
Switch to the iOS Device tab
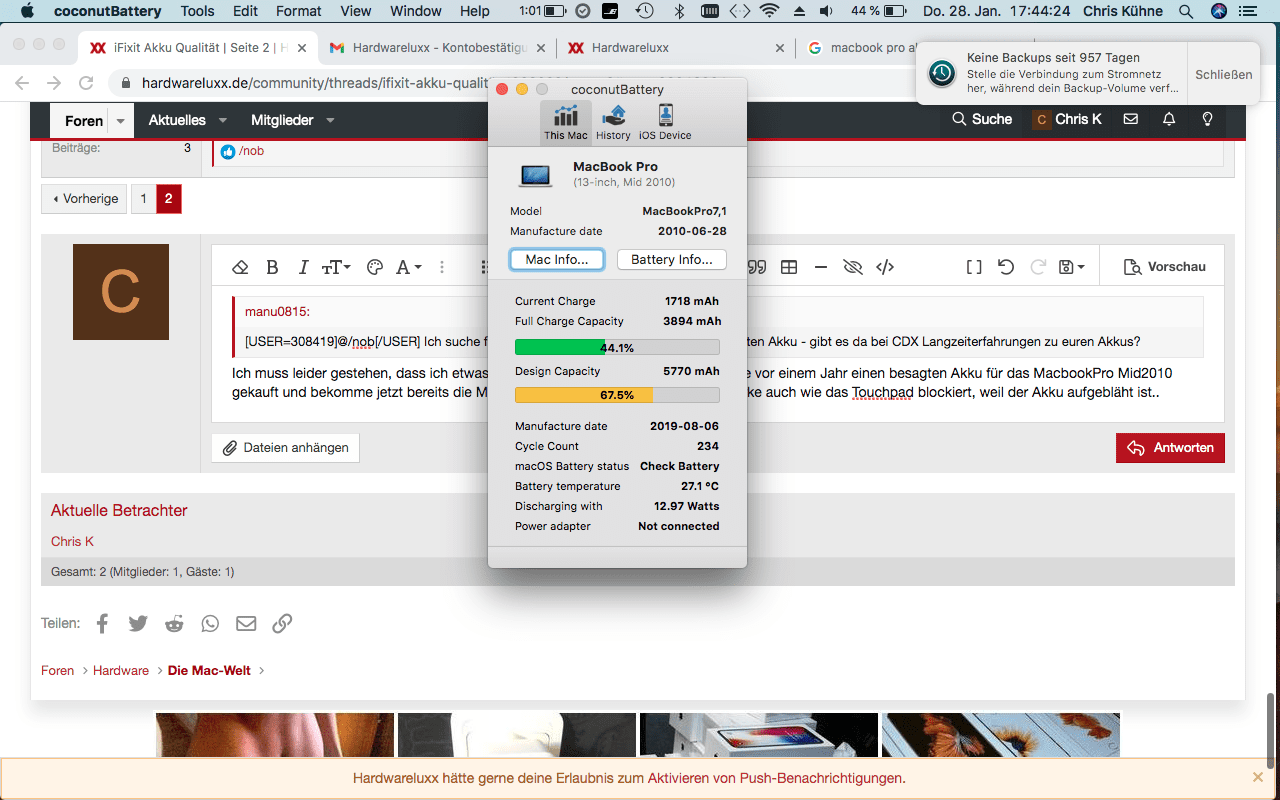665,122
